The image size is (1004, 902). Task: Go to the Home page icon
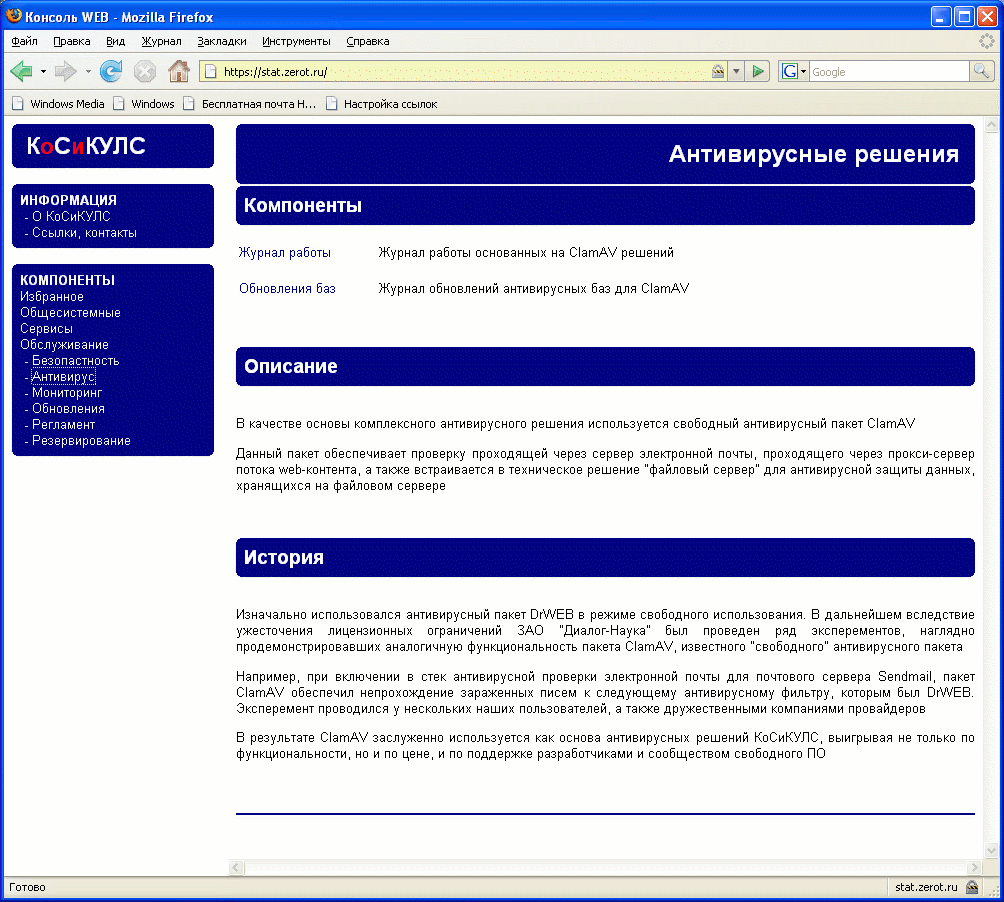tap(179, 71)
